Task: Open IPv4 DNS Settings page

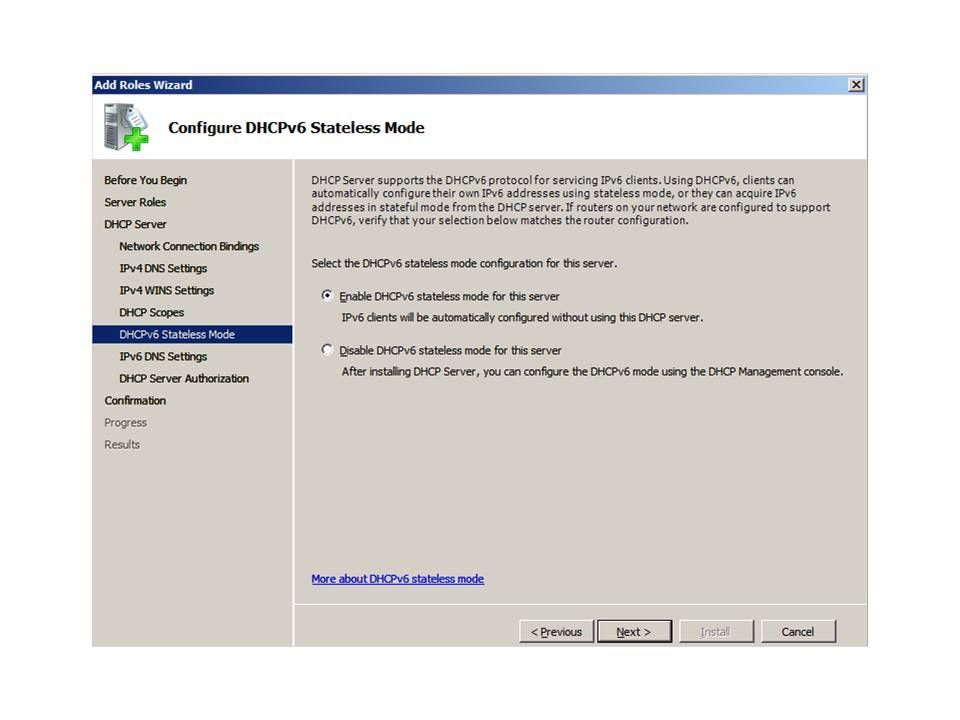Action: tap(163, 268)
